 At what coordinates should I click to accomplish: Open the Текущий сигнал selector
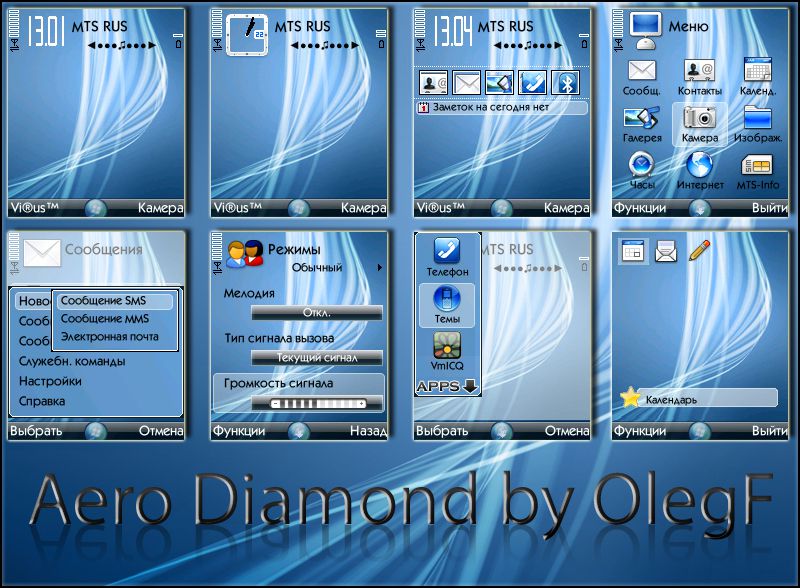(316, 358)
